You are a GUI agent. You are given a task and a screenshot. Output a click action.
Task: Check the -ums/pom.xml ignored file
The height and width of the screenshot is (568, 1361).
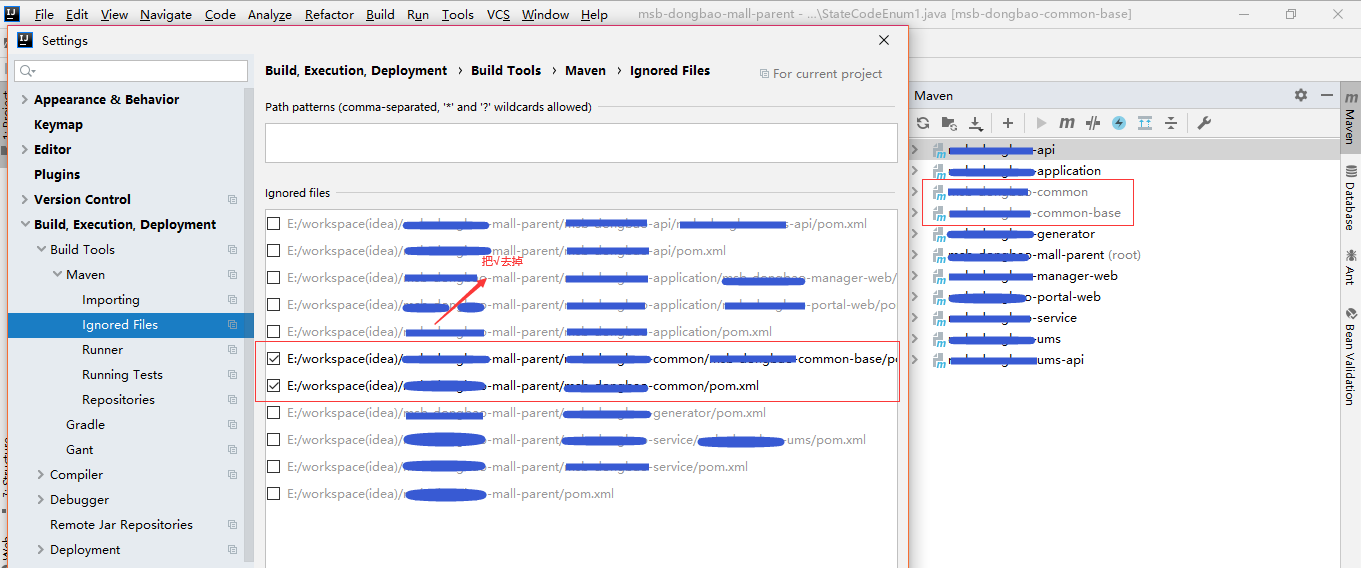click(x=273, y=439)
